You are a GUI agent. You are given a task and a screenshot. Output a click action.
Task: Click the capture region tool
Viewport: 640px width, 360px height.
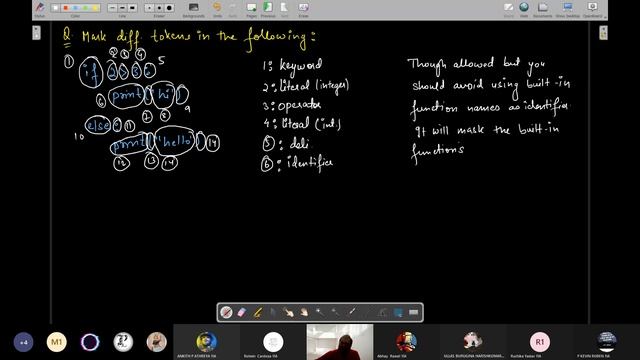398,313
